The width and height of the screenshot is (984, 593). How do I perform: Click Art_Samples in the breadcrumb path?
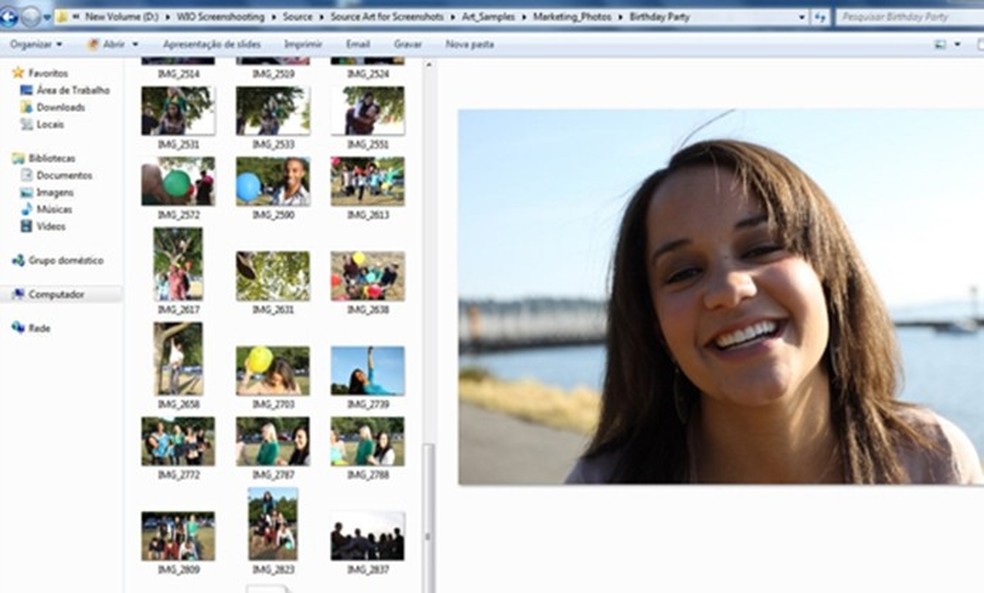coord(488,17)
